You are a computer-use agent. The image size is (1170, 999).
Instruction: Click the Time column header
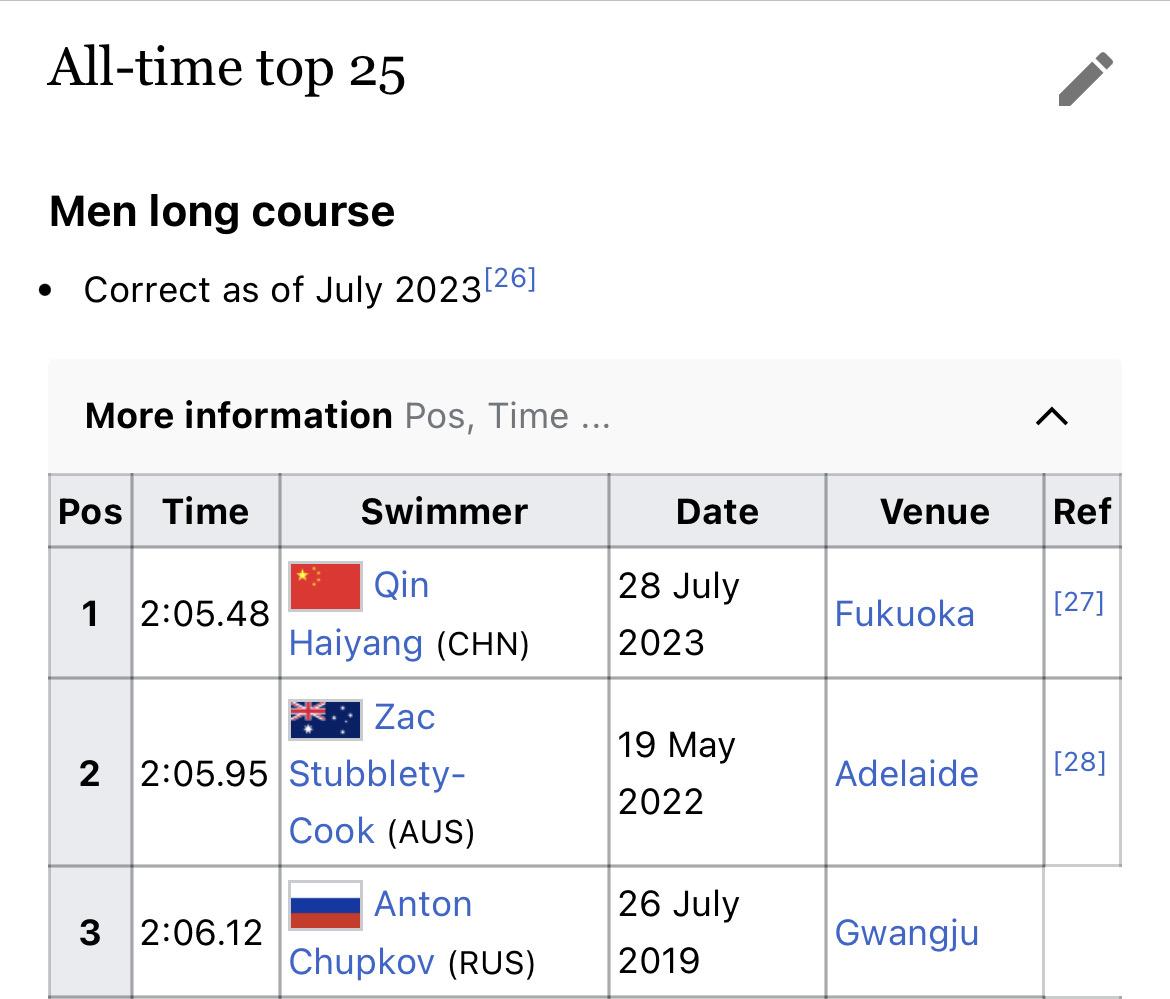(206, 512)
